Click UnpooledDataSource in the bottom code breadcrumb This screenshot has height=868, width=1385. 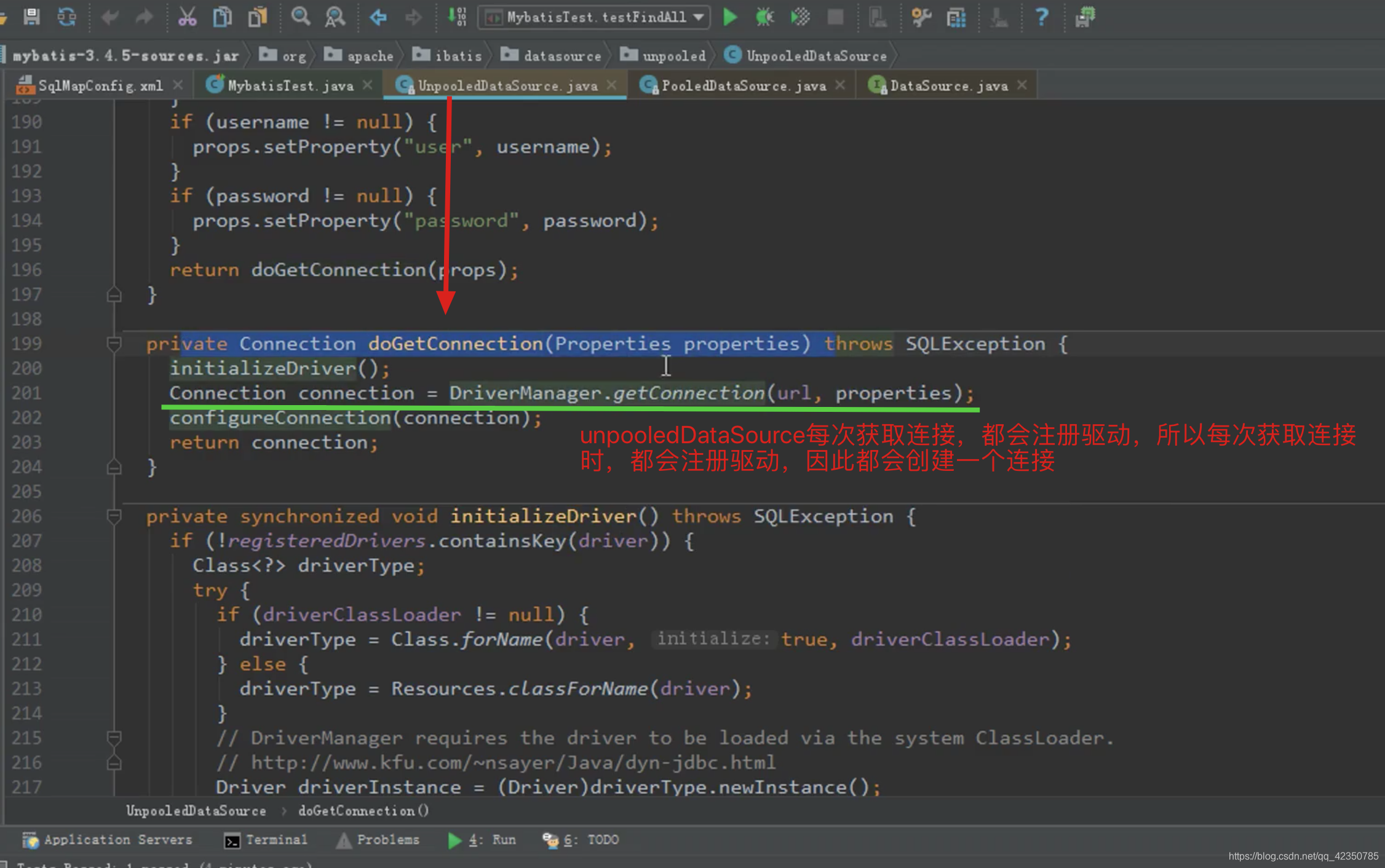pos(196,811)
